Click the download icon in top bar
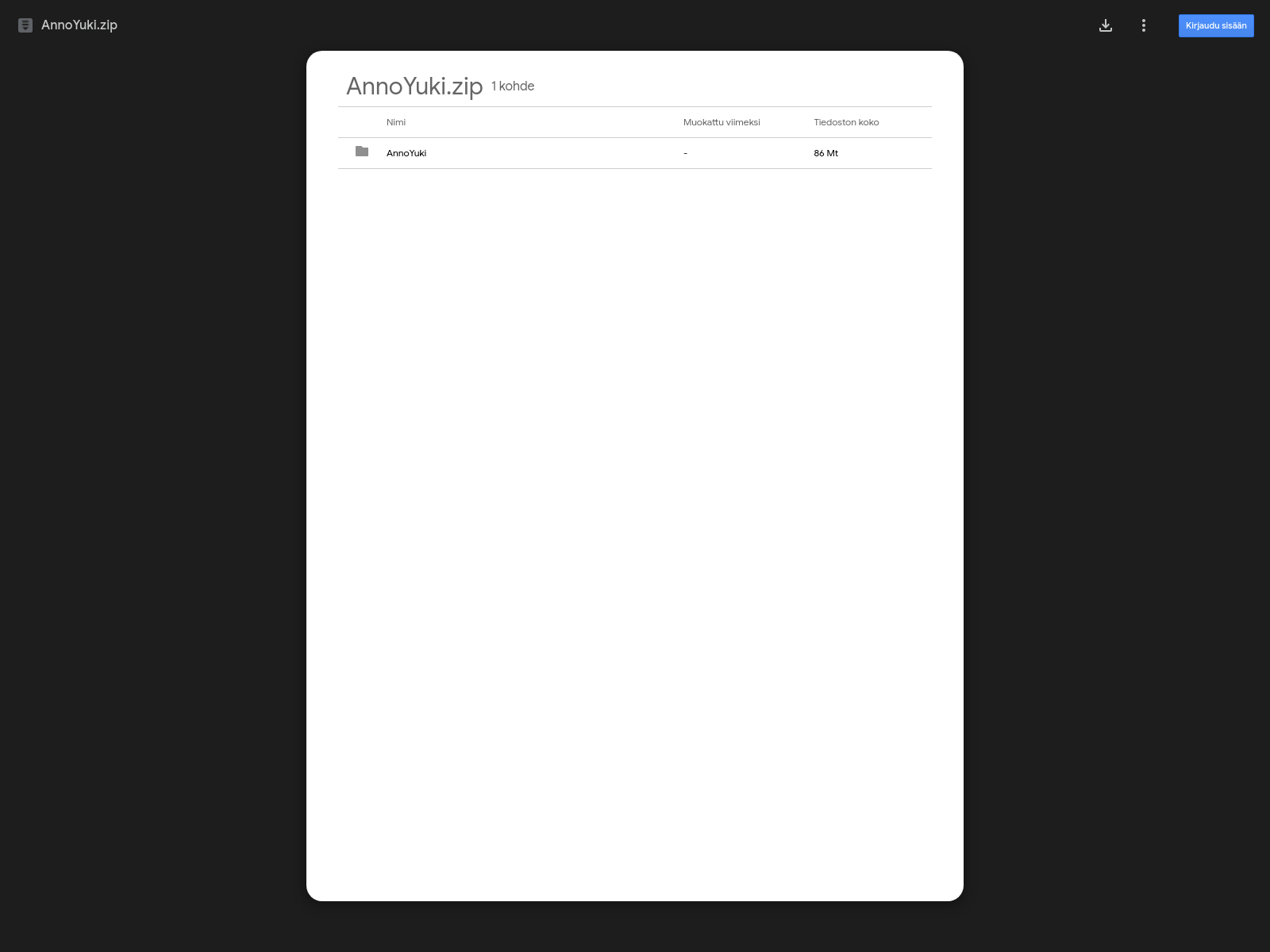Viewport: 1270px width, 952px height. click(1106, 25)
